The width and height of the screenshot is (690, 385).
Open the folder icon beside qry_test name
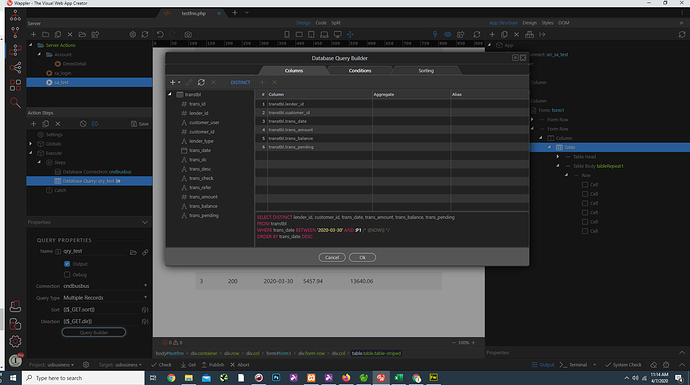click(x=133, y=252)
